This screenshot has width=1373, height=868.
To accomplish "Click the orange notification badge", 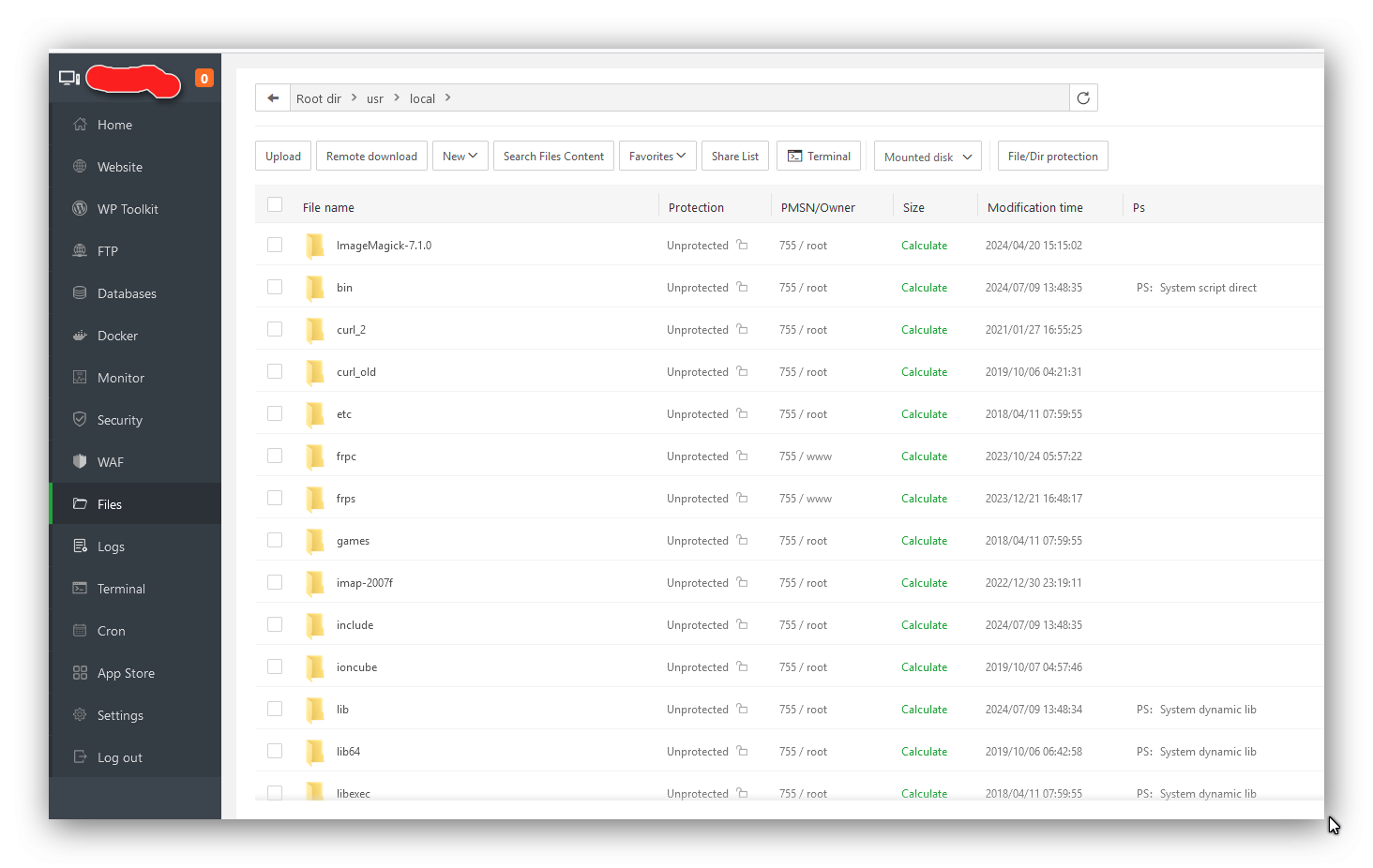I will [204, 79].
